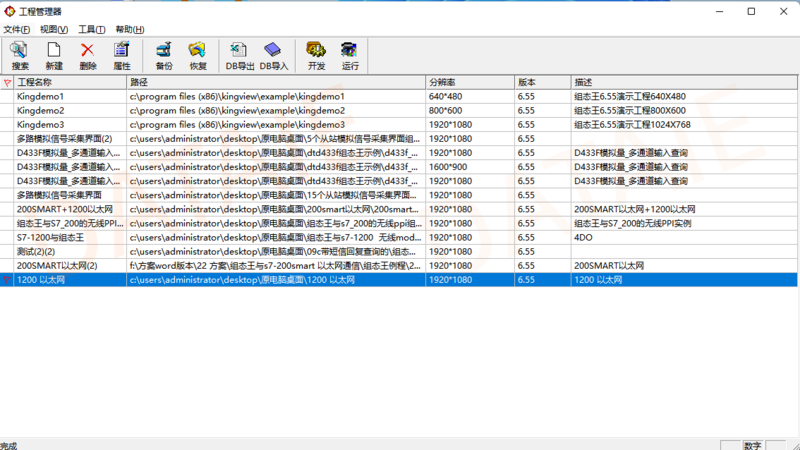Select project 200SMART+1200以太网
This screenshot has height=450, width=800.
coord(65,209)
